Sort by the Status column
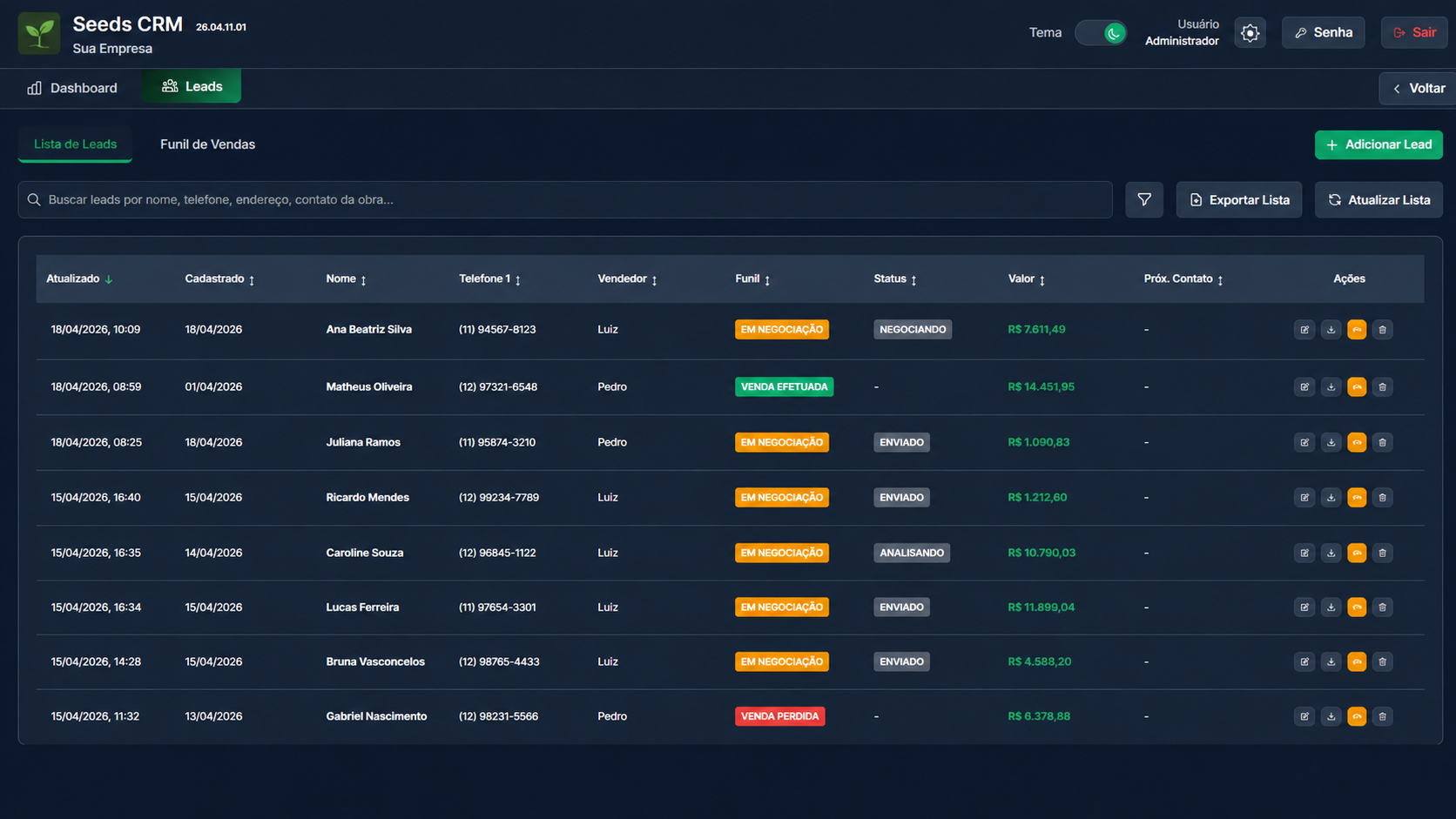This screenshot has width=1456, height=819. click(x=895, y=279)
